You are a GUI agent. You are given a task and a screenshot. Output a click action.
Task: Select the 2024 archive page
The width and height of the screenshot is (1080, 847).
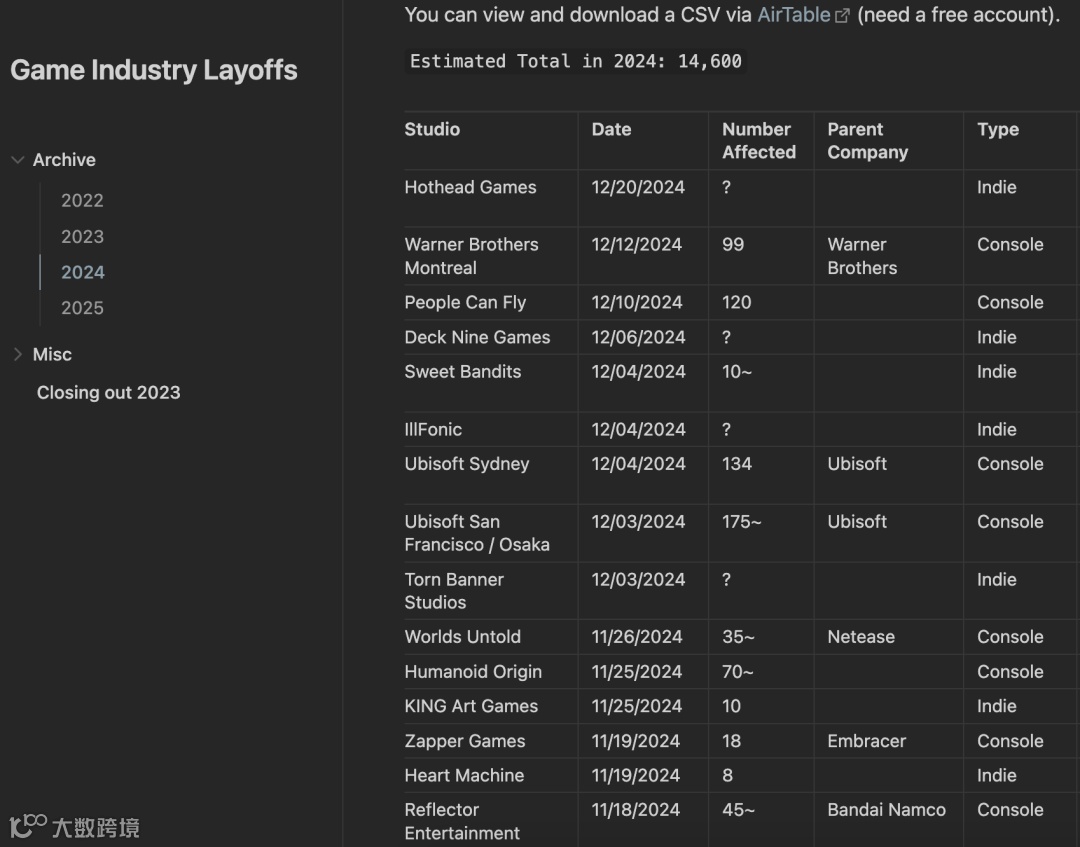point(83,272)
